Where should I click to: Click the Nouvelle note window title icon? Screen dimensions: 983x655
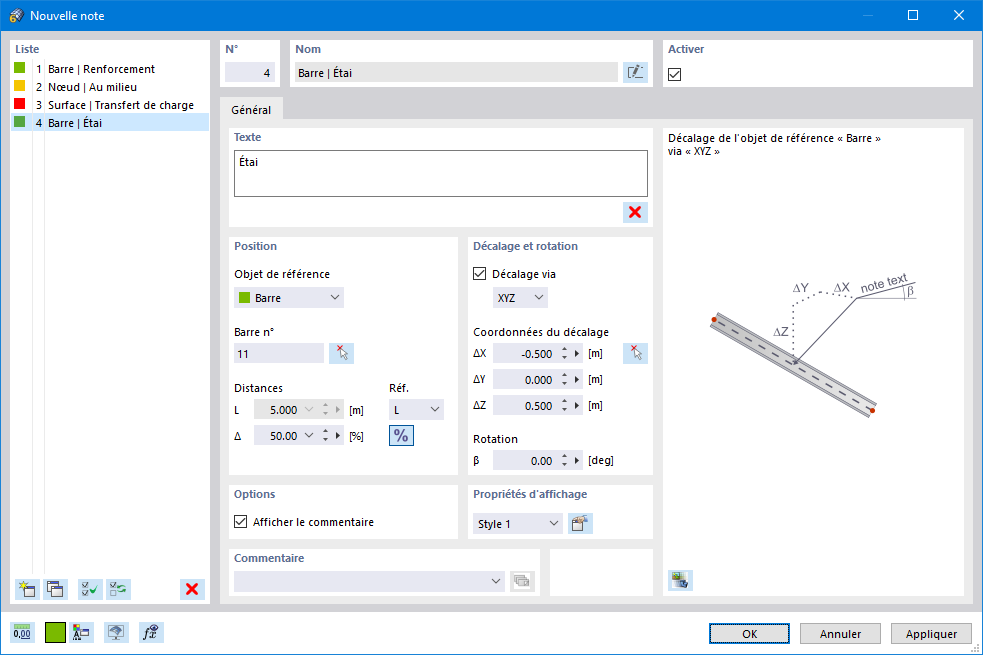tap(17, 16)
